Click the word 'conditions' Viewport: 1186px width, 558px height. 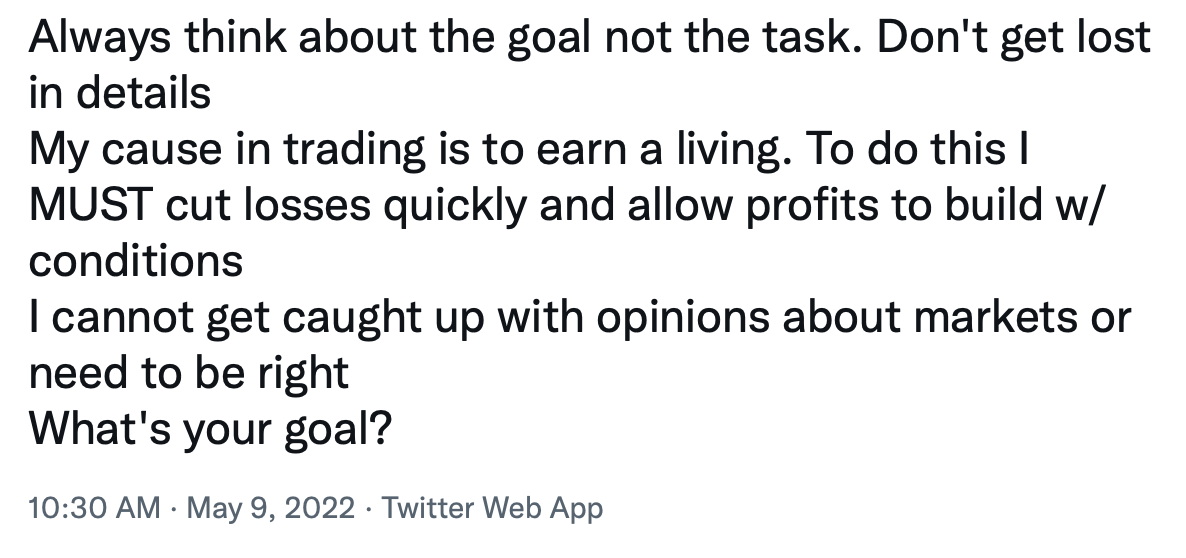136,261
